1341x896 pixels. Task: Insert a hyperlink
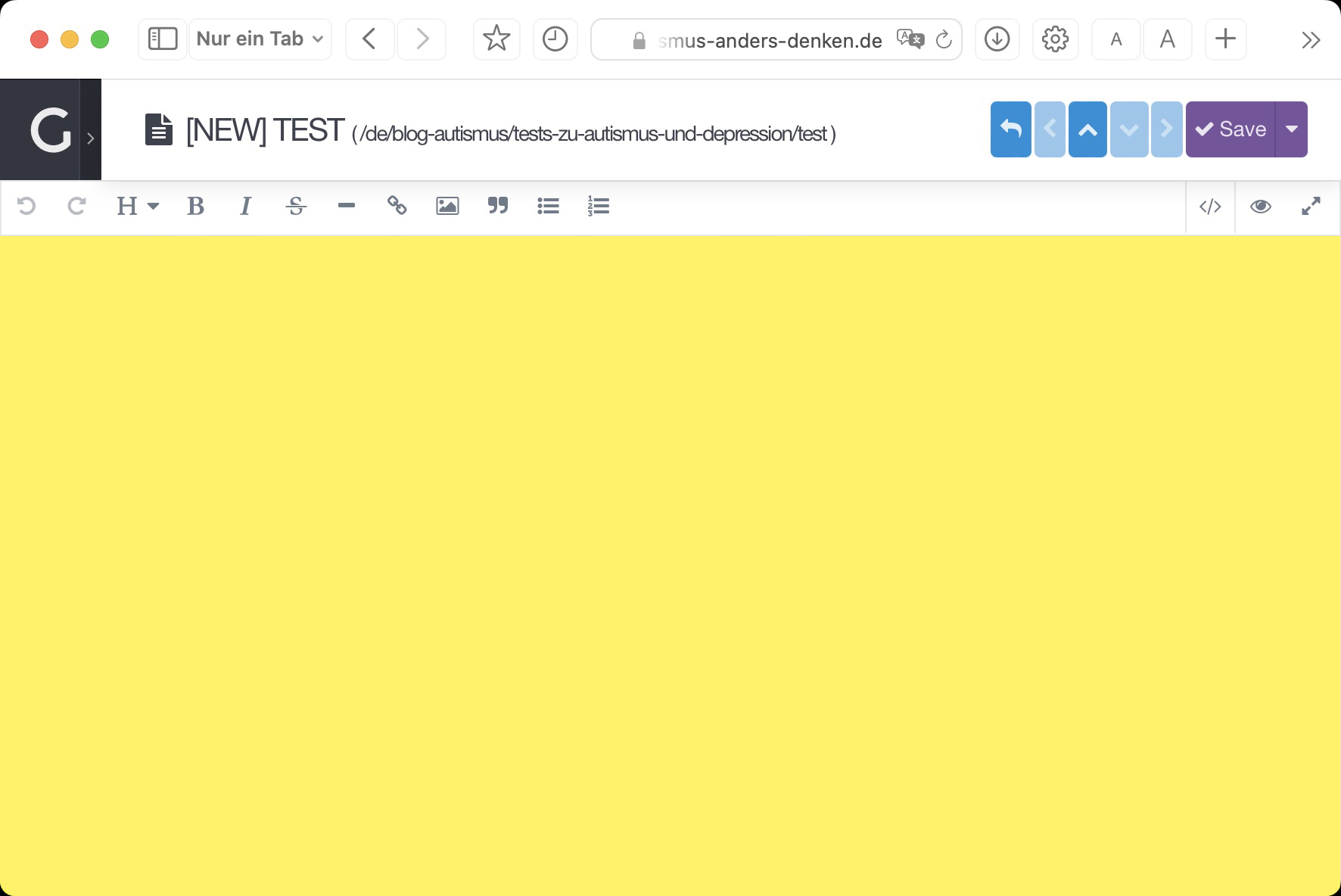tap(397, 205)
